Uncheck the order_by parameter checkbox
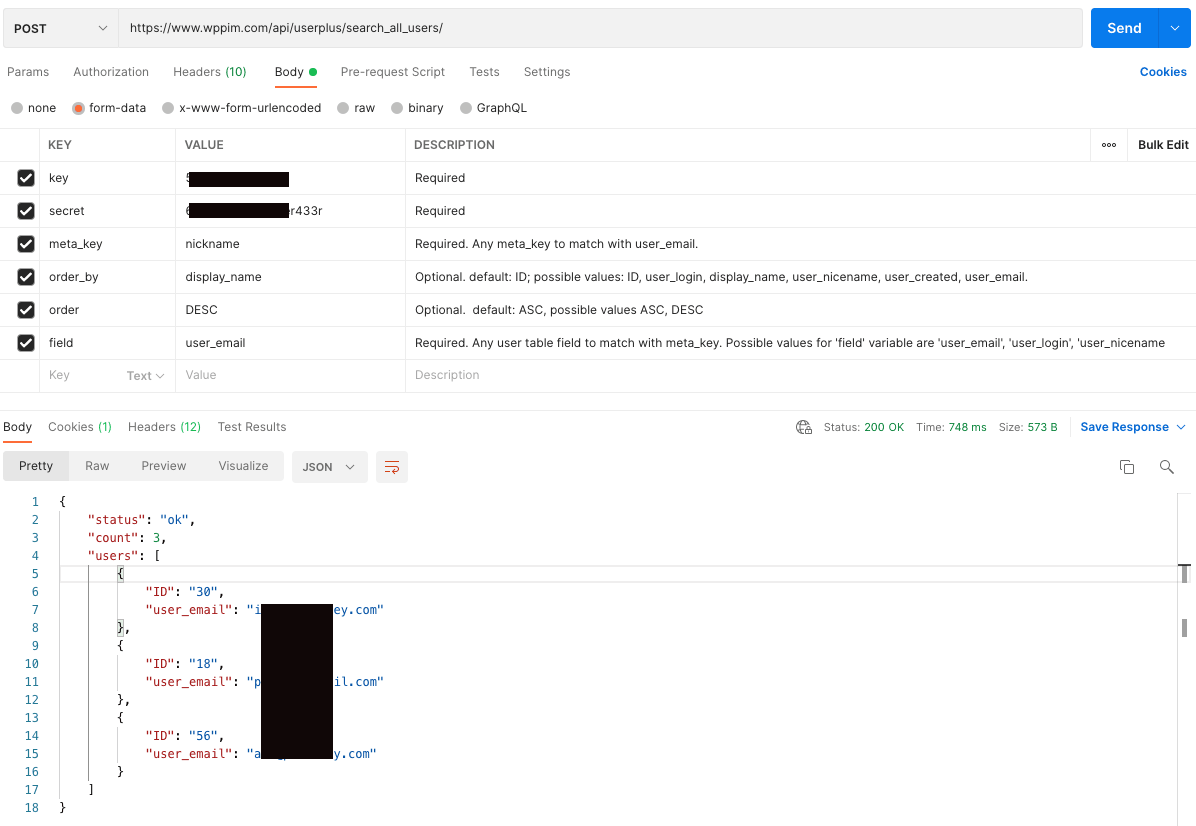Image resolution: width=1196 pixels, height=826 pixels. click(26, 277)
